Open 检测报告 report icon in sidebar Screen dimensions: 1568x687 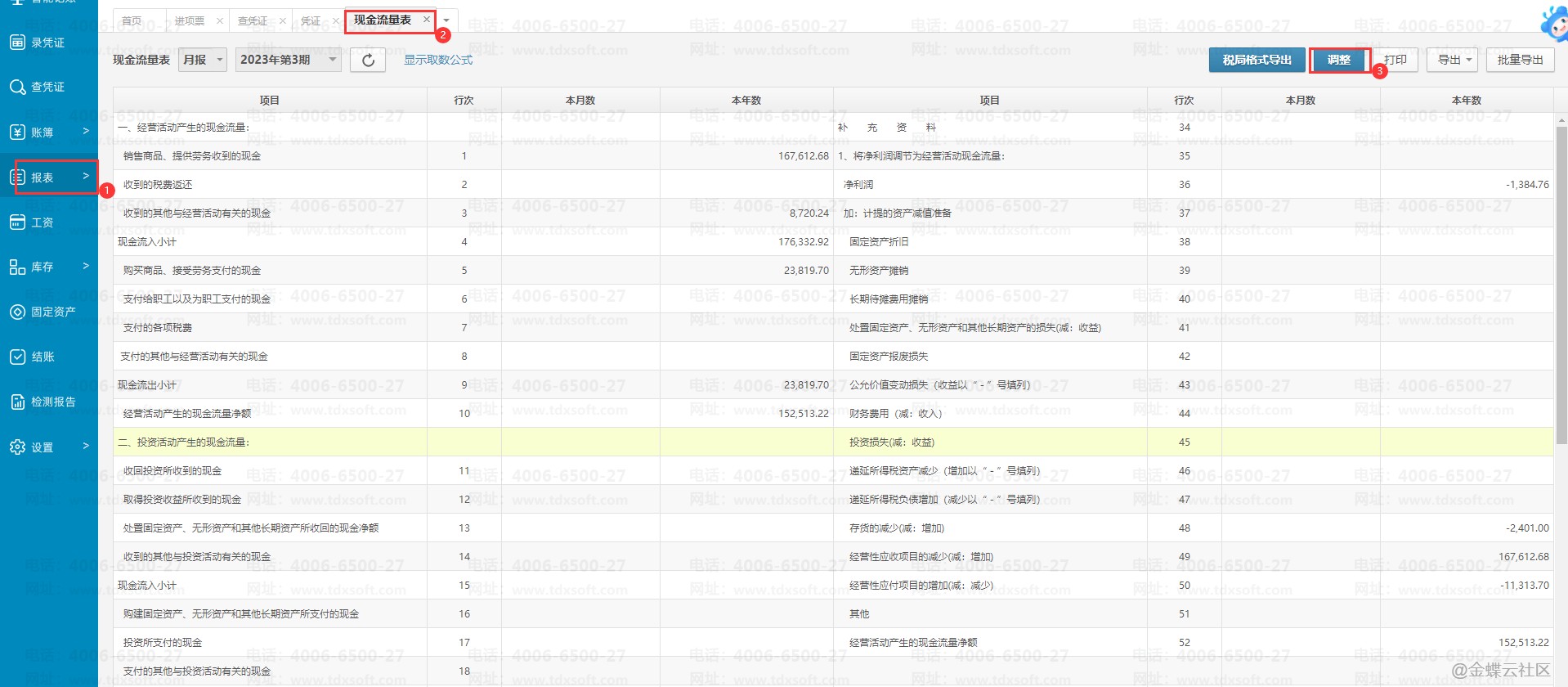(17, 402)
